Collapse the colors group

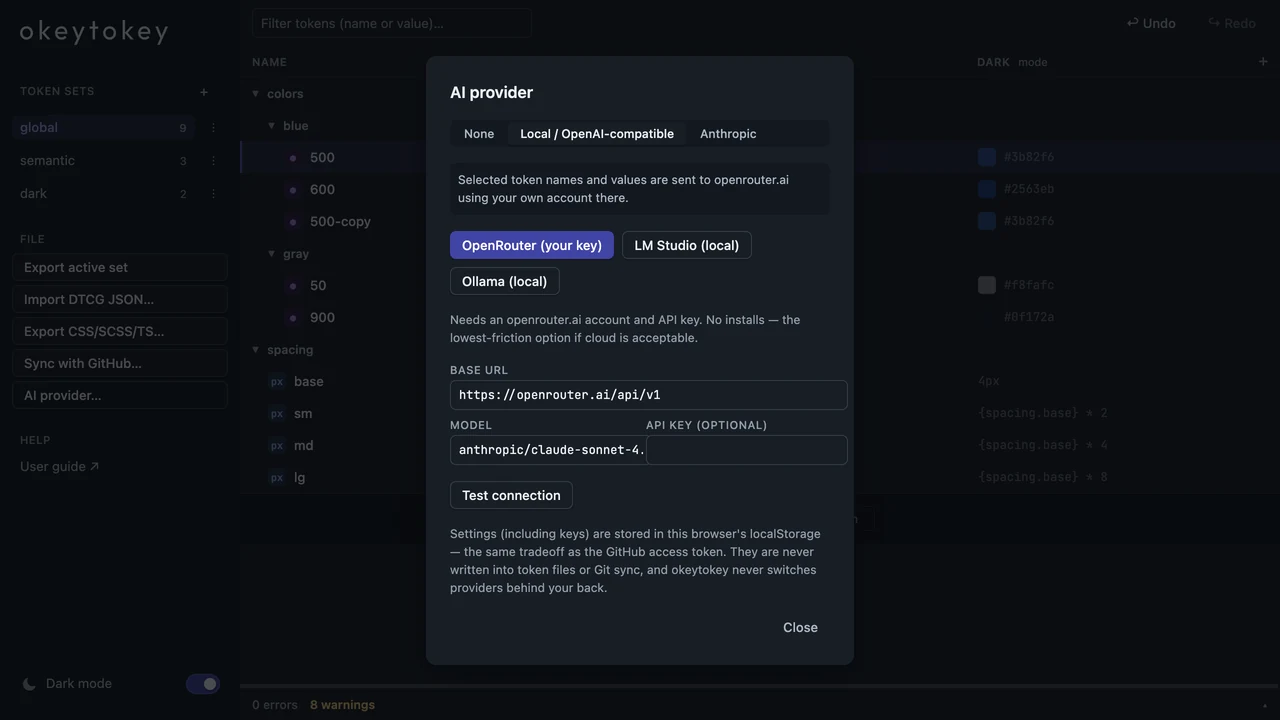tap(256, 94)
